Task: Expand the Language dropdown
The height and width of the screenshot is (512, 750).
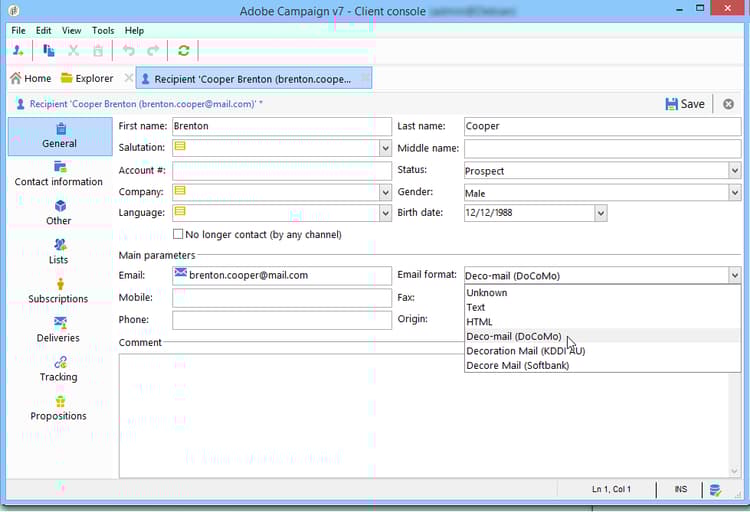Action: pos(386,213)
